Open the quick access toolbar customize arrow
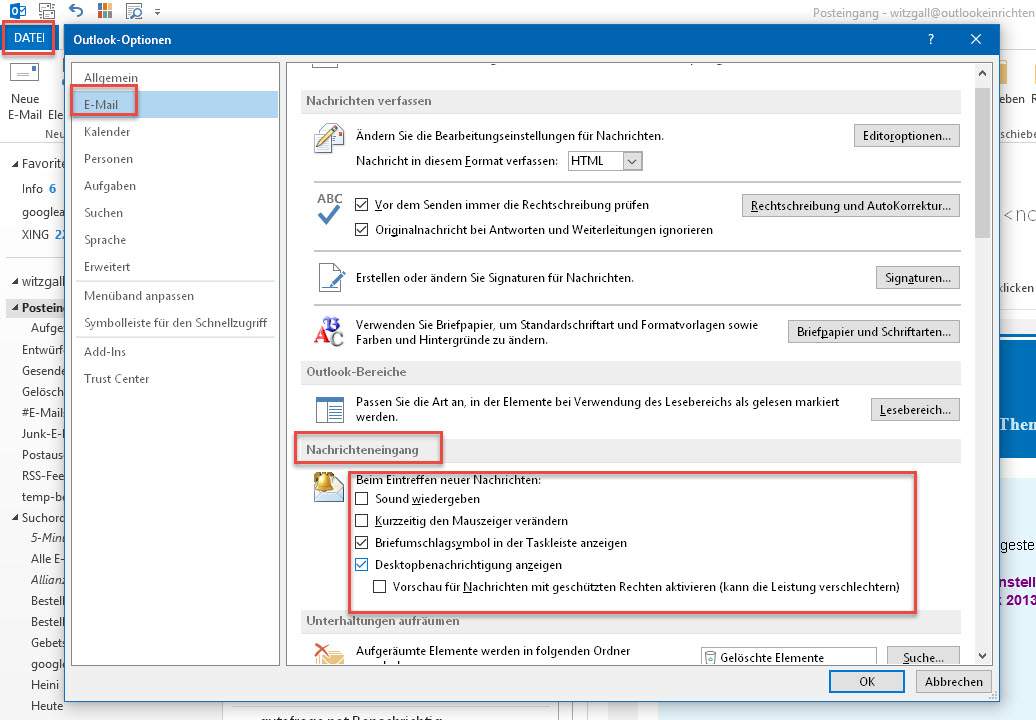Viewport: 1036px width, 720px height. (x=157, y=12)
